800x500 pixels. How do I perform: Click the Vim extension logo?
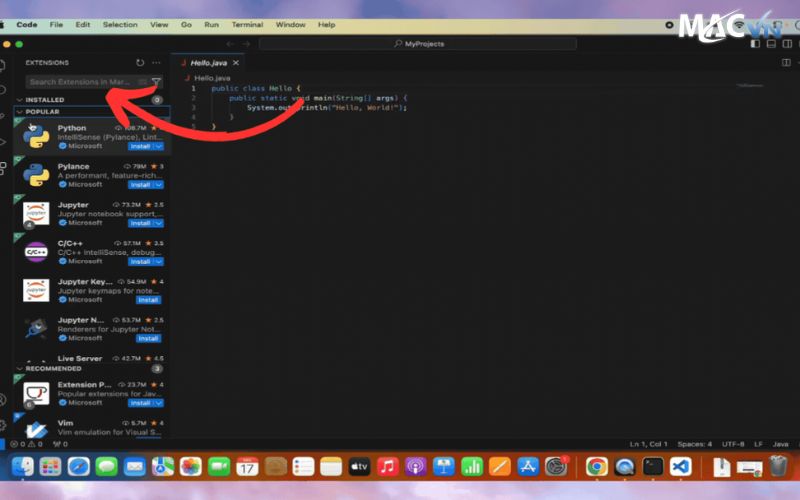[x=36, y=430]
